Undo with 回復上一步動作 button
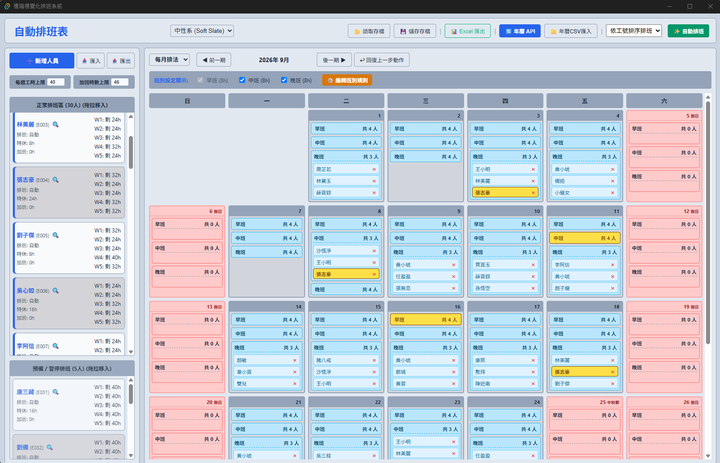Viewport: 720px width, 463px height. click(382, 60)
